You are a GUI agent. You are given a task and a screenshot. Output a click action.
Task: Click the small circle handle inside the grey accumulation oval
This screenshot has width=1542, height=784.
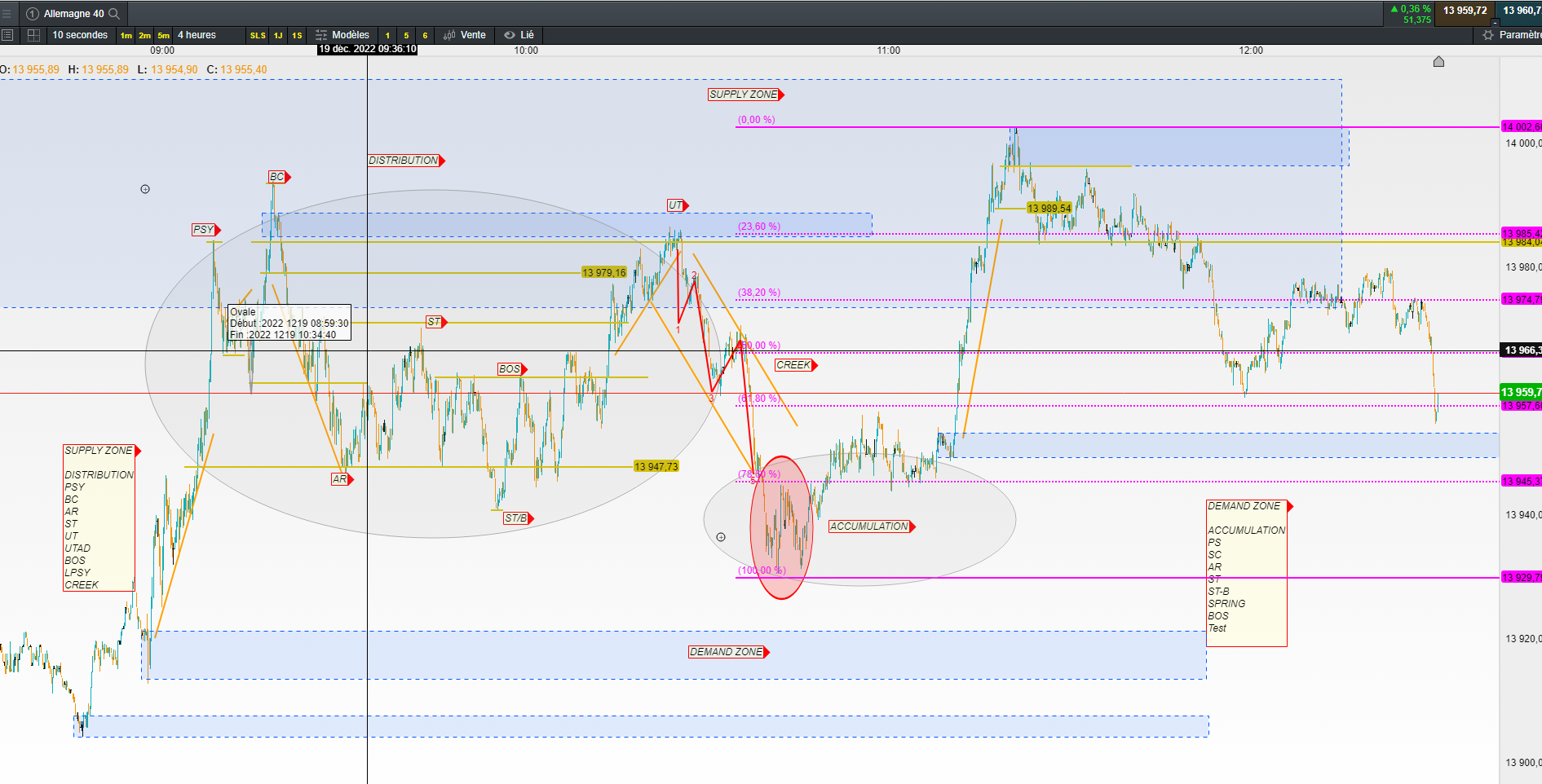pyautogui.click(x=721, y=537)
